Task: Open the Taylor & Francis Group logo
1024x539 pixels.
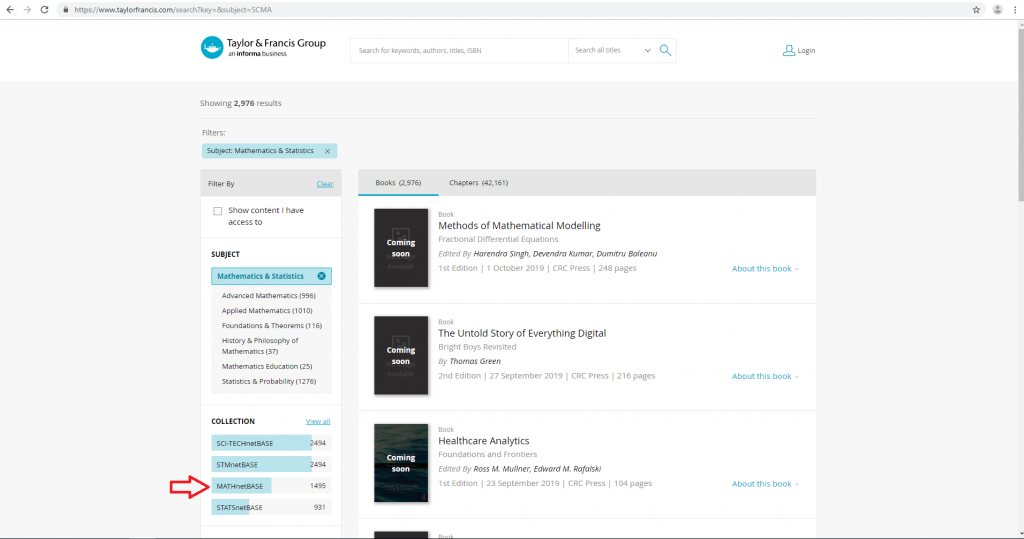Action: pyautogui.click(x=263, y=48)
